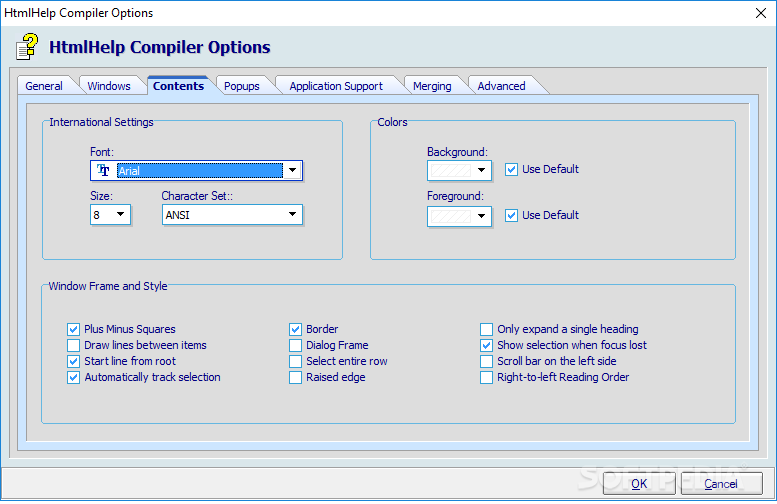The width and height of the screenshot is (777, 504).
Task: Expand the Font dropdown arrow
Action: pos(292,170)
